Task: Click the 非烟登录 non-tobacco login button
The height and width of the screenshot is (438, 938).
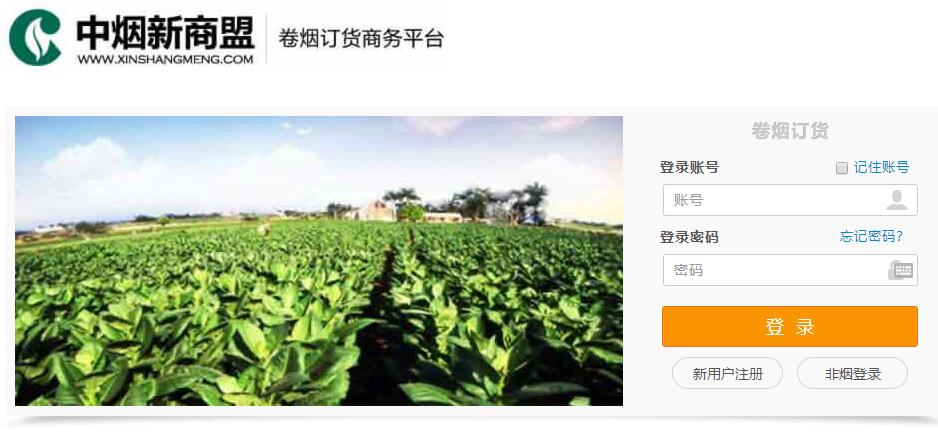Action: point(852,373)
